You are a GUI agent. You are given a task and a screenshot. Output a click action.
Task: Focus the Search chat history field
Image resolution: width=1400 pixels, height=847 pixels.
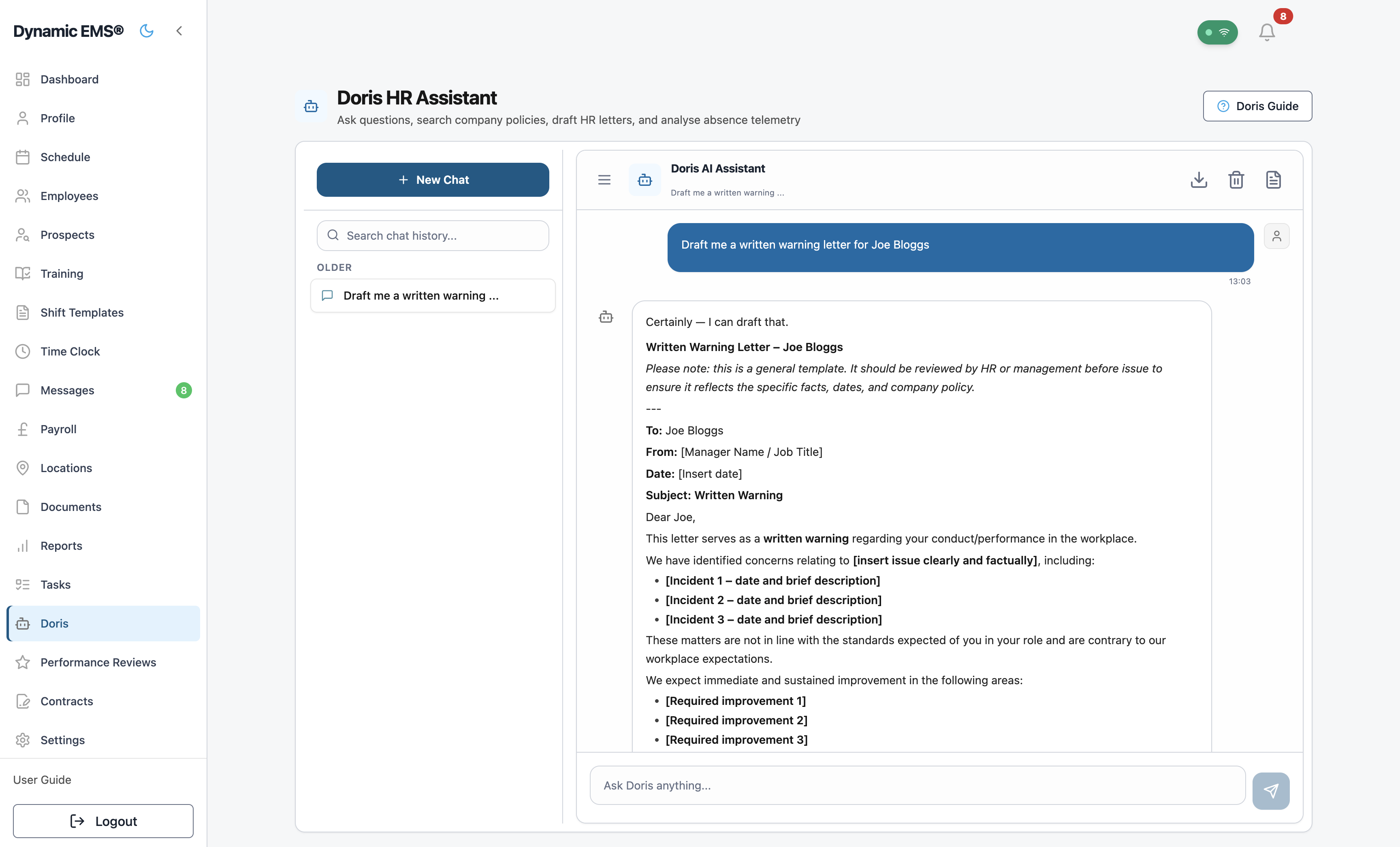[x=432, y=235]
